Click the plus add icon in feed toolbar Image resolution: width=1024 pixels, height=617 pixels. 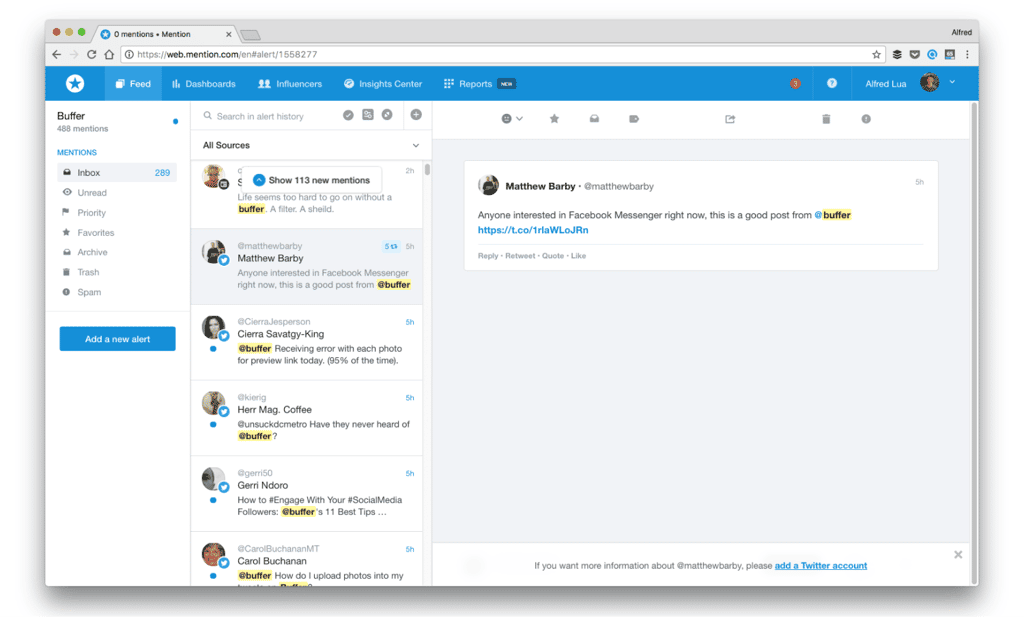(416, 115)
